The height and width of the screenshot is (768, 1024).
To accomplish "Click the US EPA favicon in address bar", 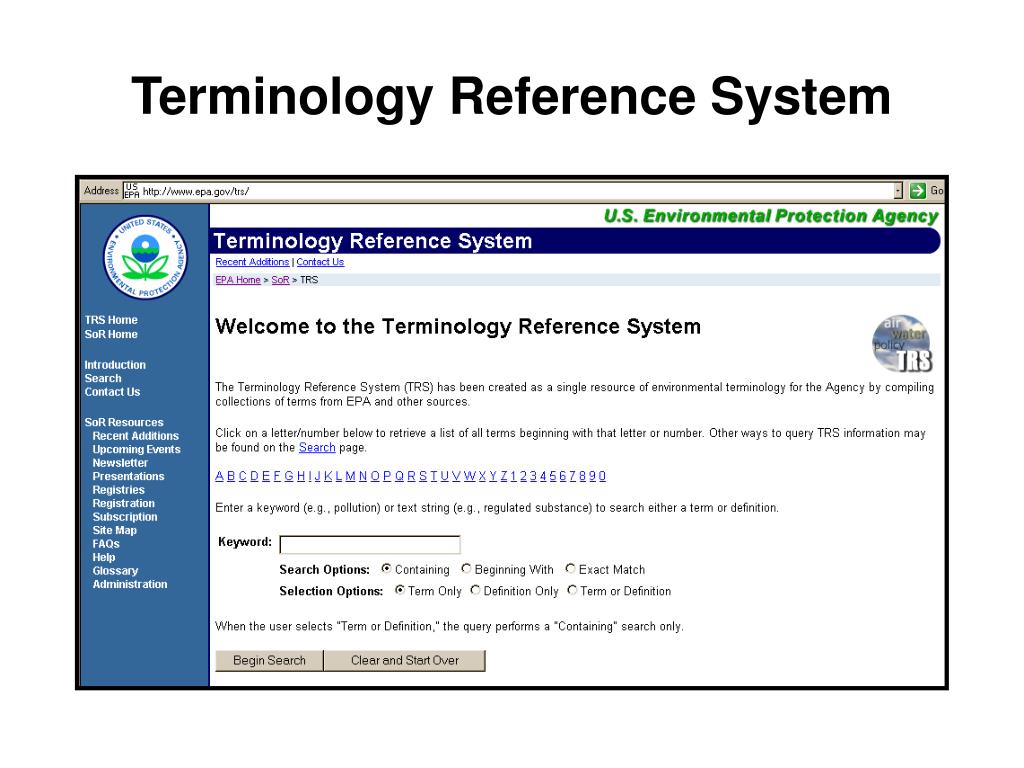I will click(131, 191).
